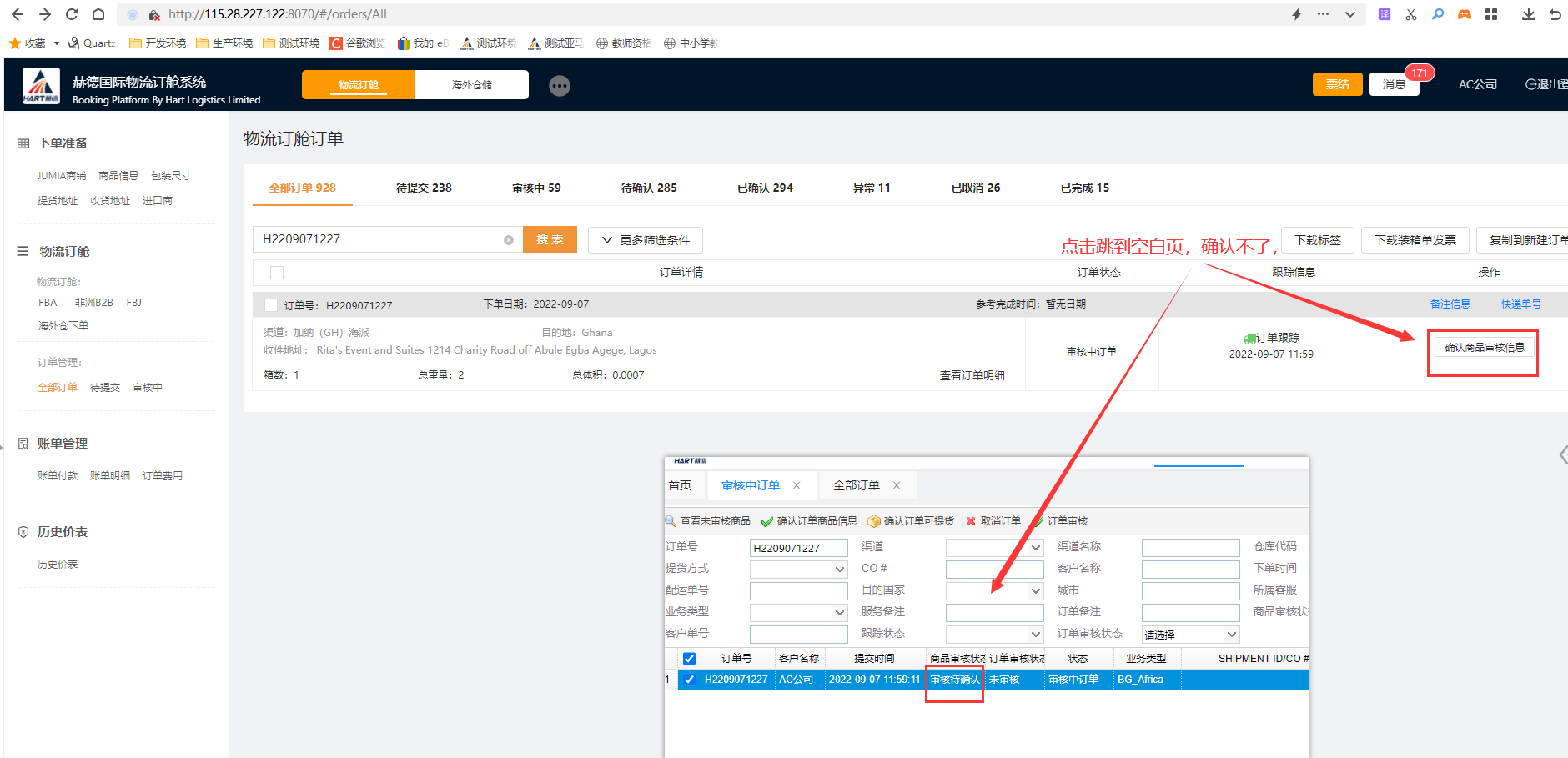Open the 收藏 bookmarks dropdown arrow

click(57, 43)
